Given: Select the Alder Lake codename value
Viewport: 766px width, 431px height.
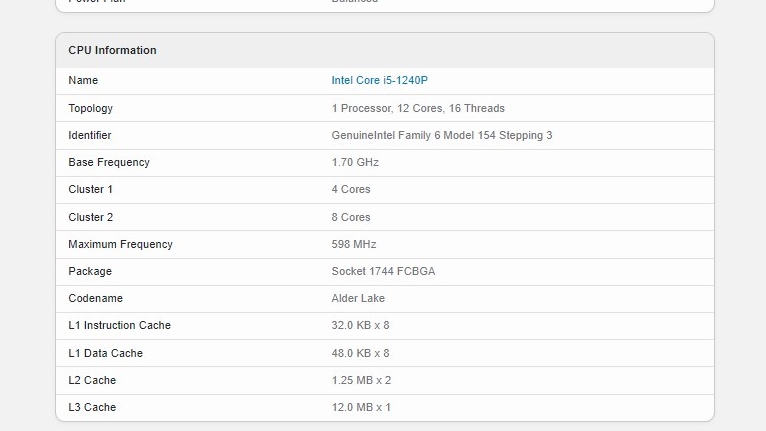Looking at the screenshot, I should tap(358, 298).
